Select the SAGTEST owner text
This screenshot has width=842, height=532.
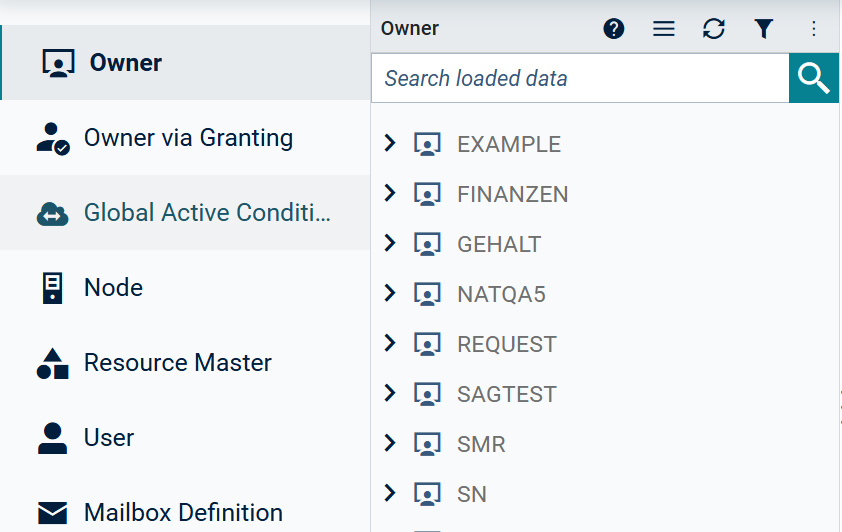click(506, 395)
